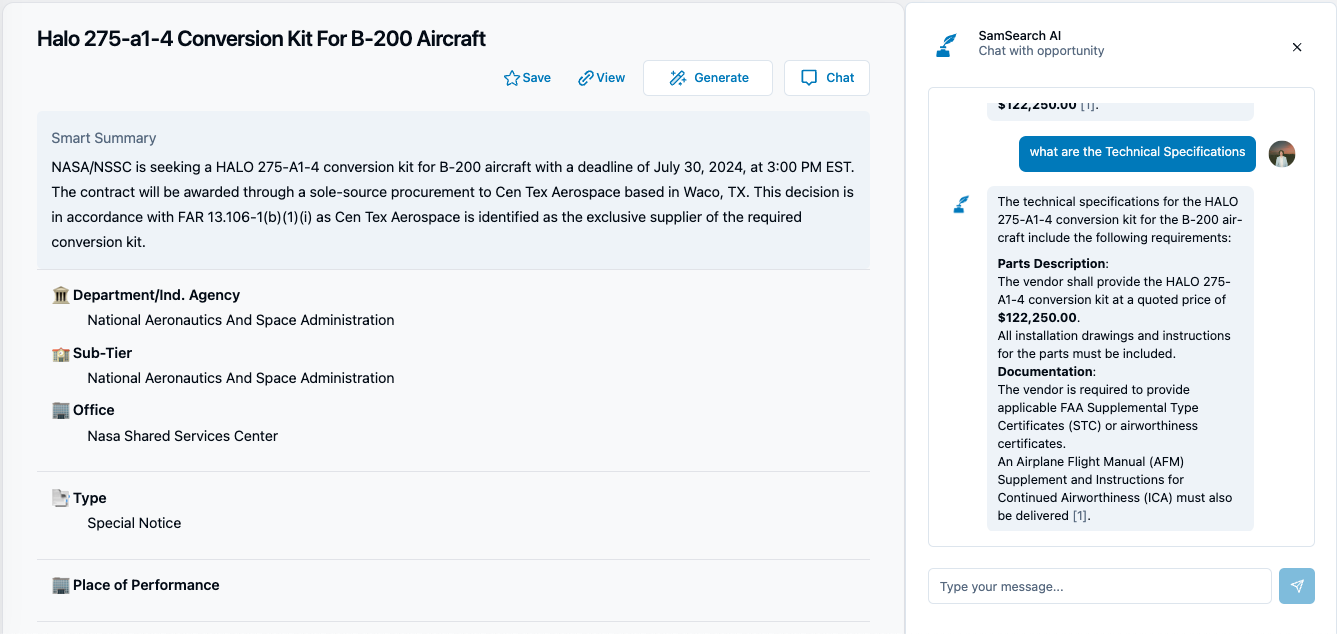Click the Halo 275-a1-4 Conversion Kit title
The width and height of the screenshot is (1337, 634).
point(261,39)
